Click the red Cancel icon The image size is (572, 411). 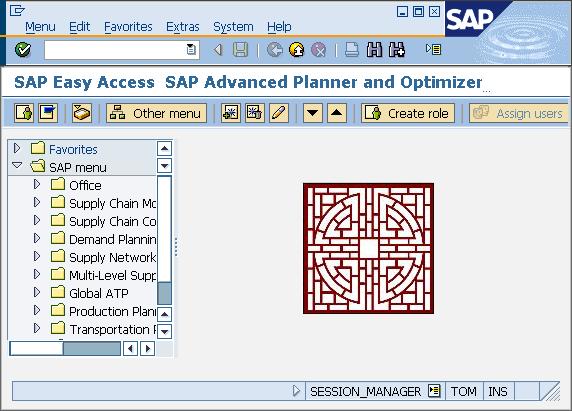[318, 50]
